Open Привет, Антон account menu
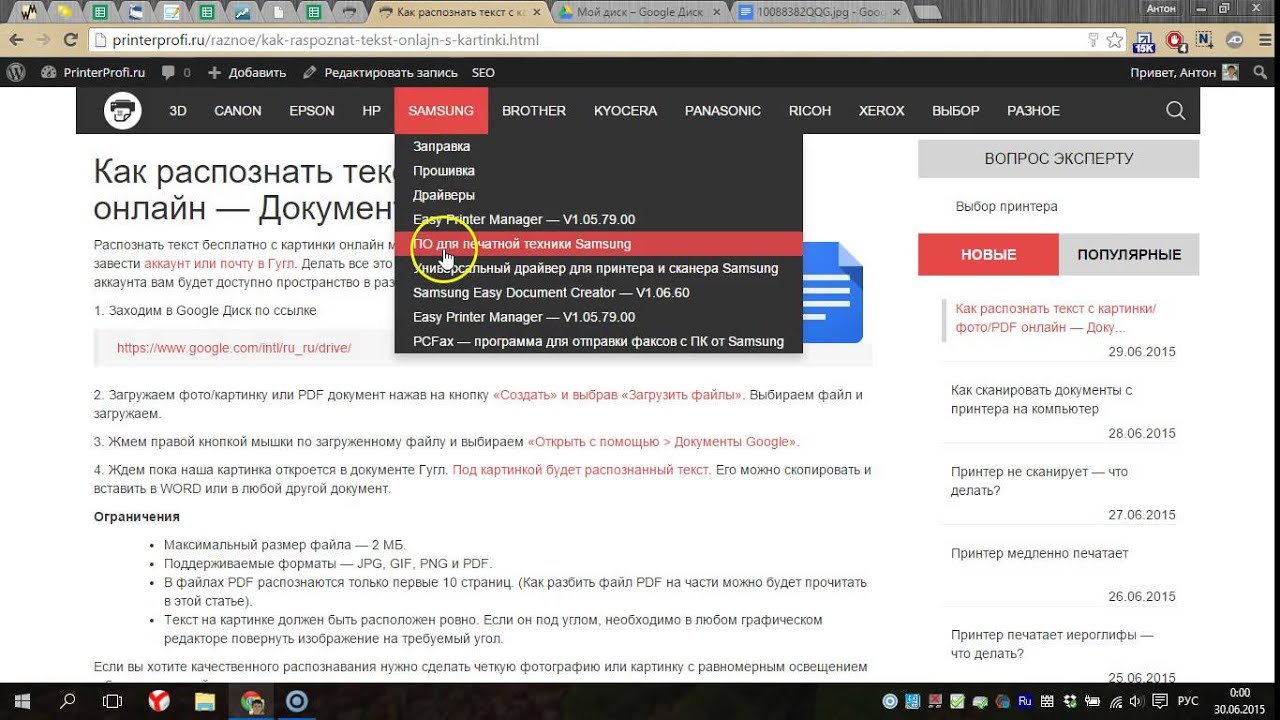This screenshot has width=1280, height=720. tap(1182, 73)
